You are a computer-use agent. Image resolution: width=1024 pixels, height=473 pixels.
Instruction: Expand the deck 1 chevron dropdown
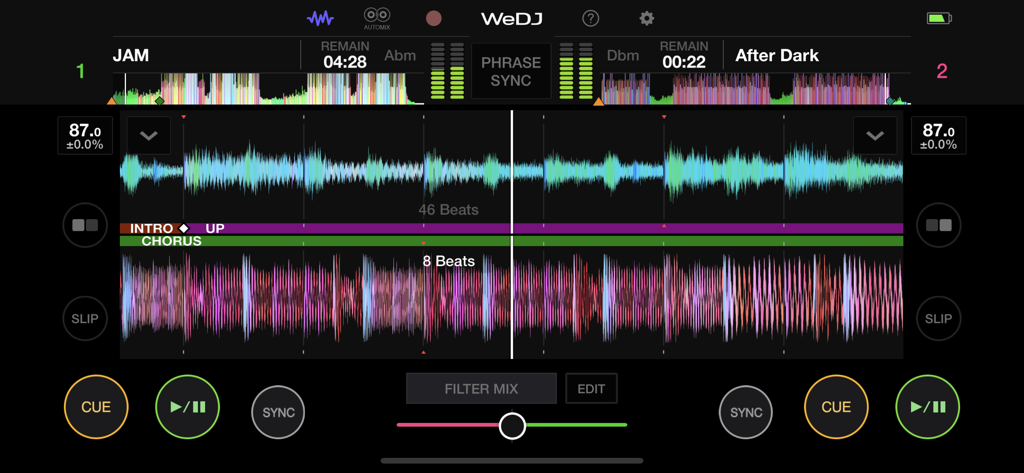coord(149,136)
